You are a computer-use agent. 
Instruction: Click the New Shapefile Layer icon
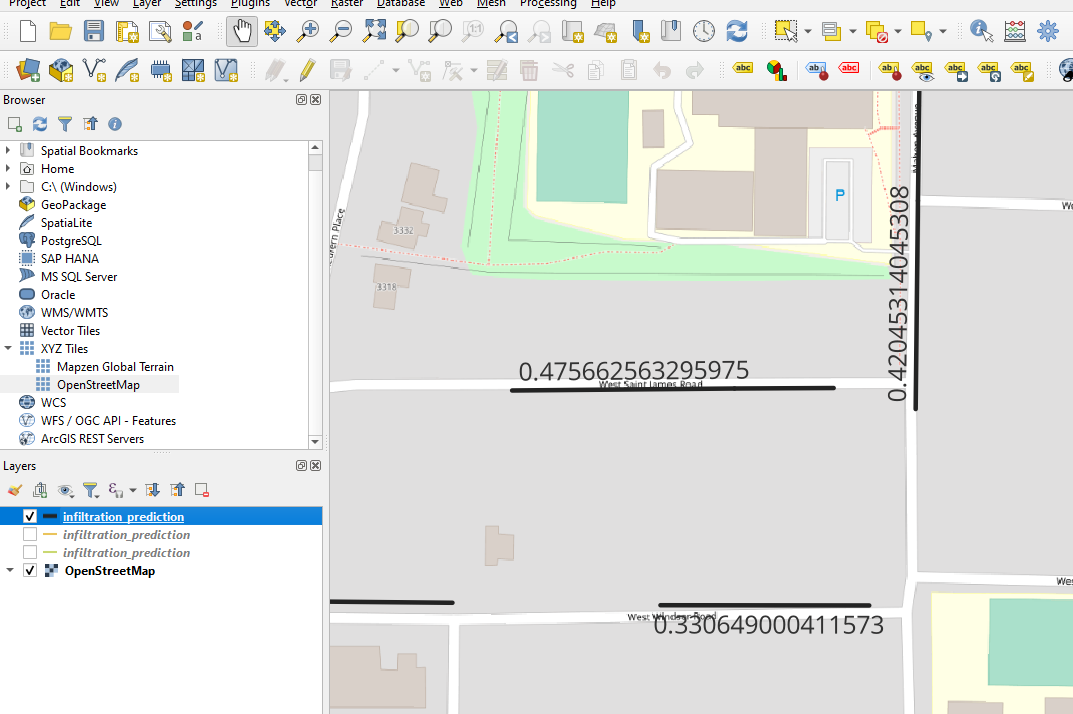tap(94, 70)
